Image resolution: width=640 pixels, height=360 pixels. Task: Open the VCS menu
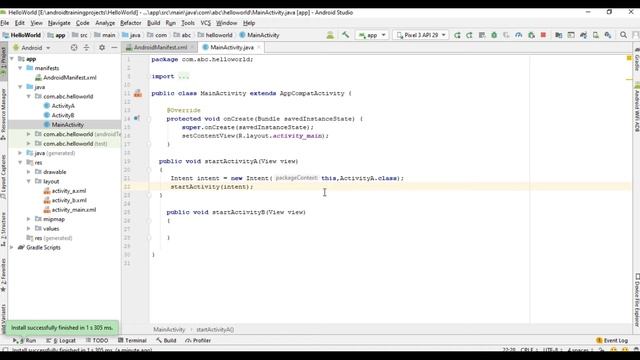(x=206, y=23)
